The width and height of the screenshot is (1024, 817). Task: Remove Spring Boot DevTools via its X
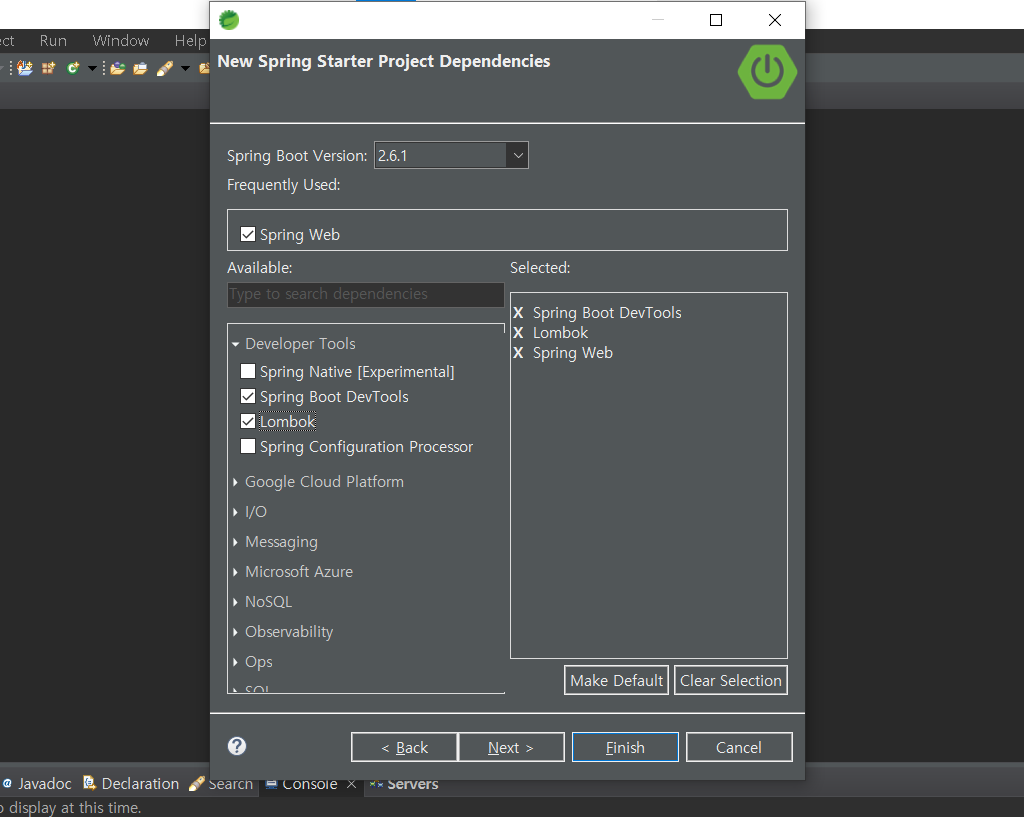[x=518, y=313]
